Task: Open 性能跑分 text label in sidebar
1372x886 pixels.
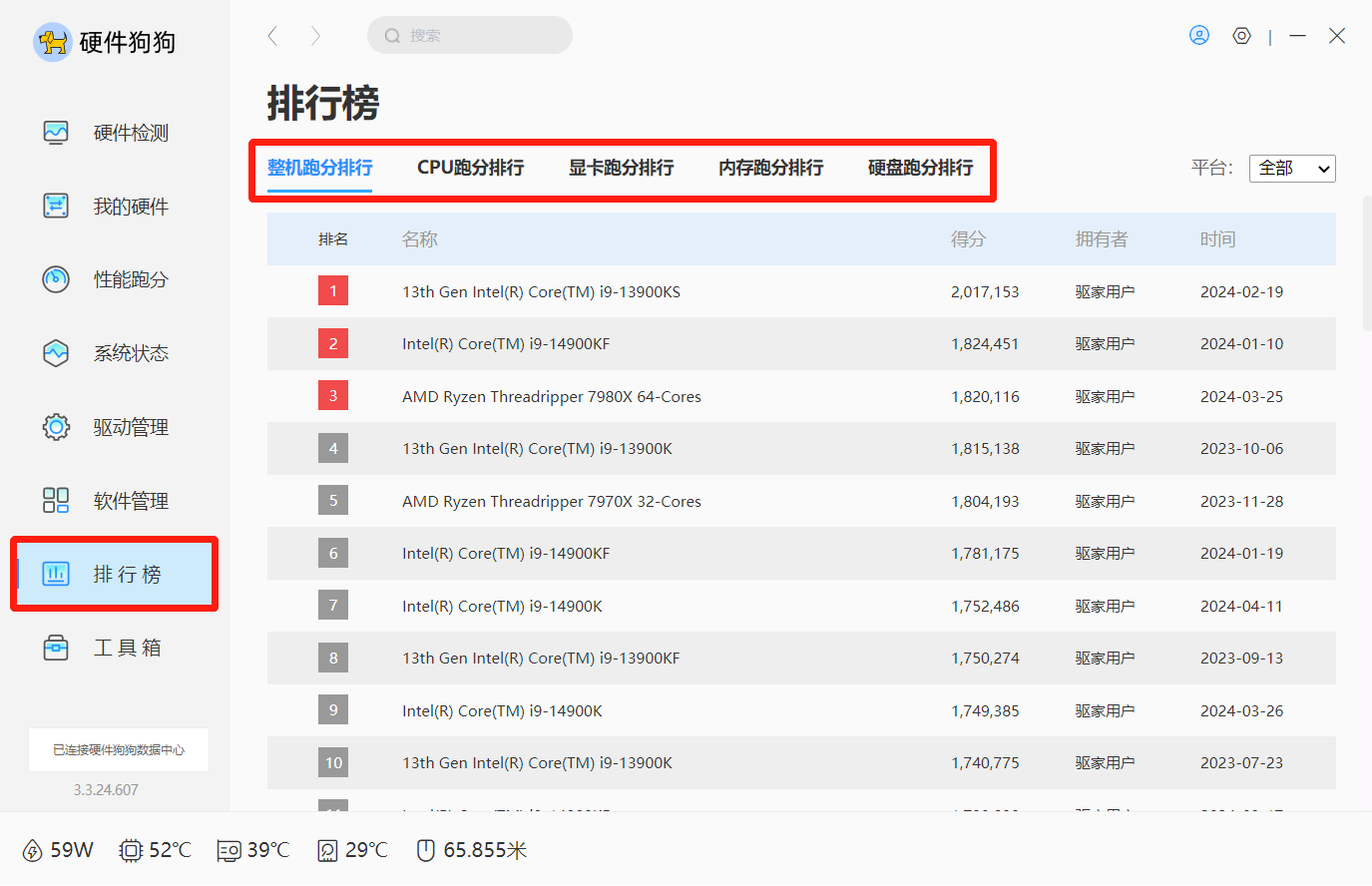Action: pyautogui.click(x=131, y=279)
